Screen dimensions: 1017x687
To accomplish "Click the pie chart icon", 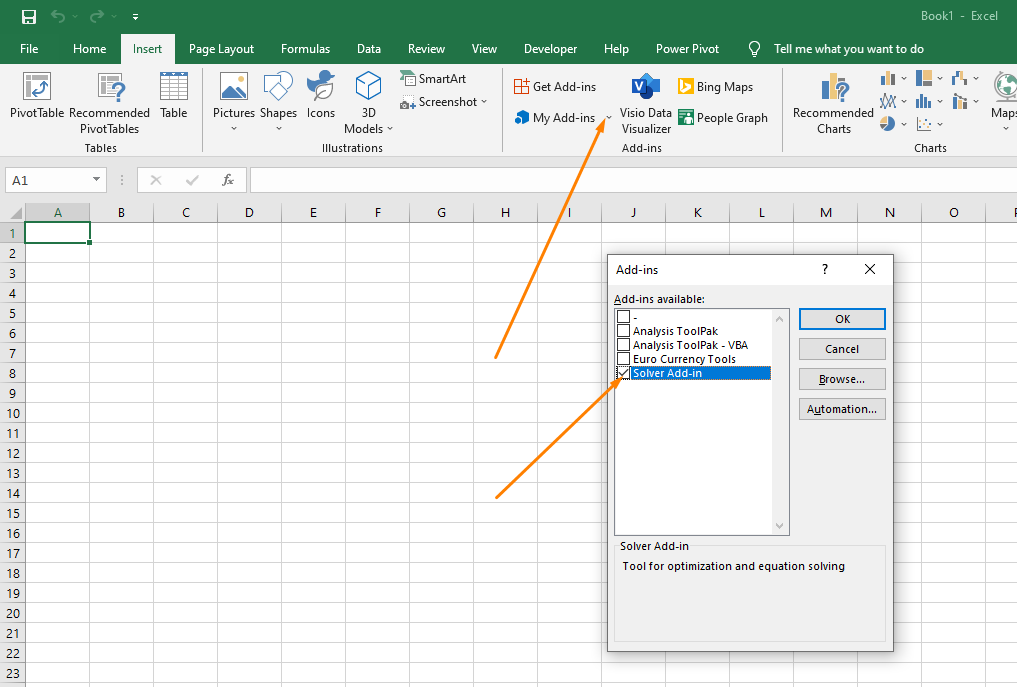I will 888,123.
